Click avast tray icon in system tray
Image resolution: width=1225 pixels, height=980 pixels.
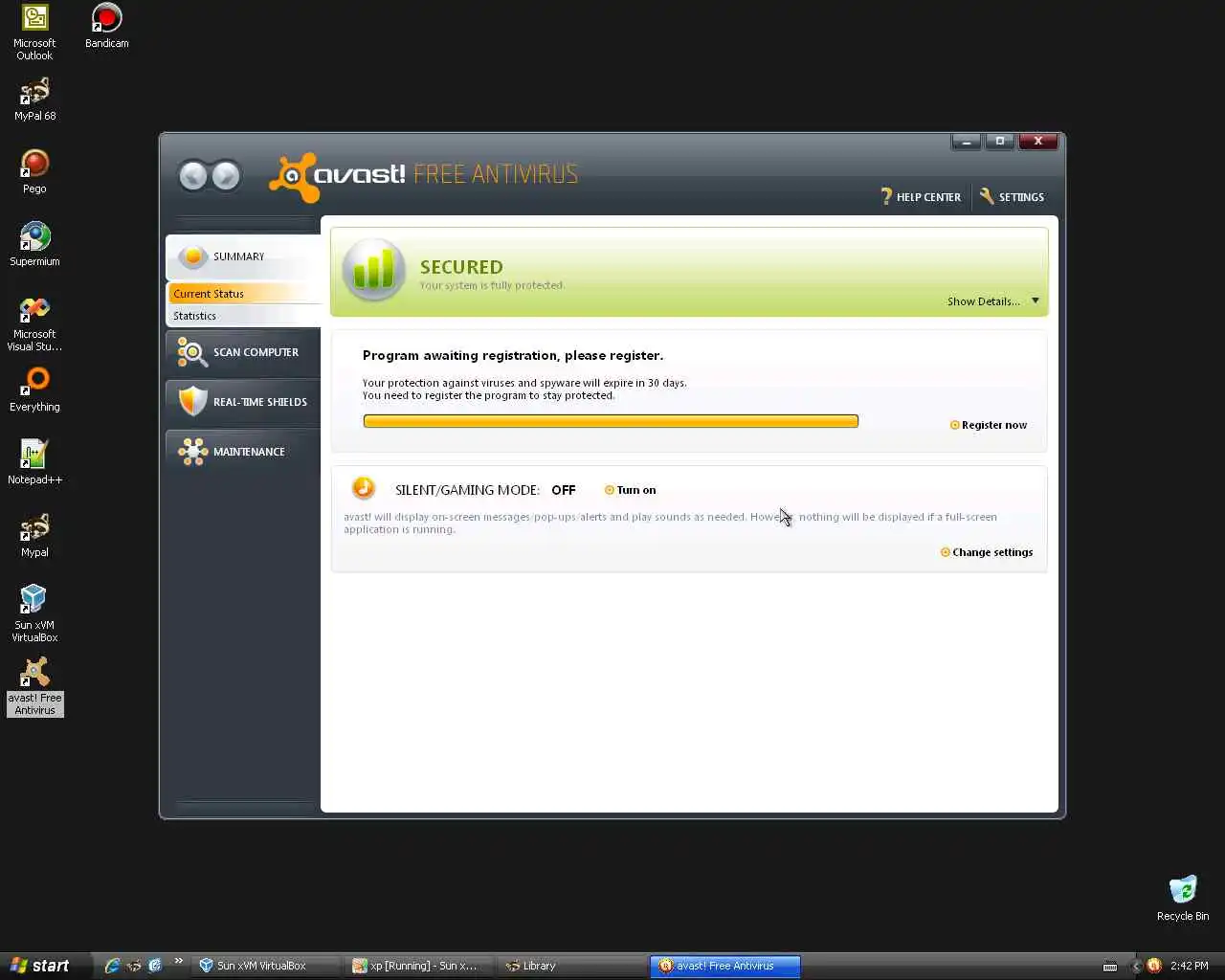1154,966
